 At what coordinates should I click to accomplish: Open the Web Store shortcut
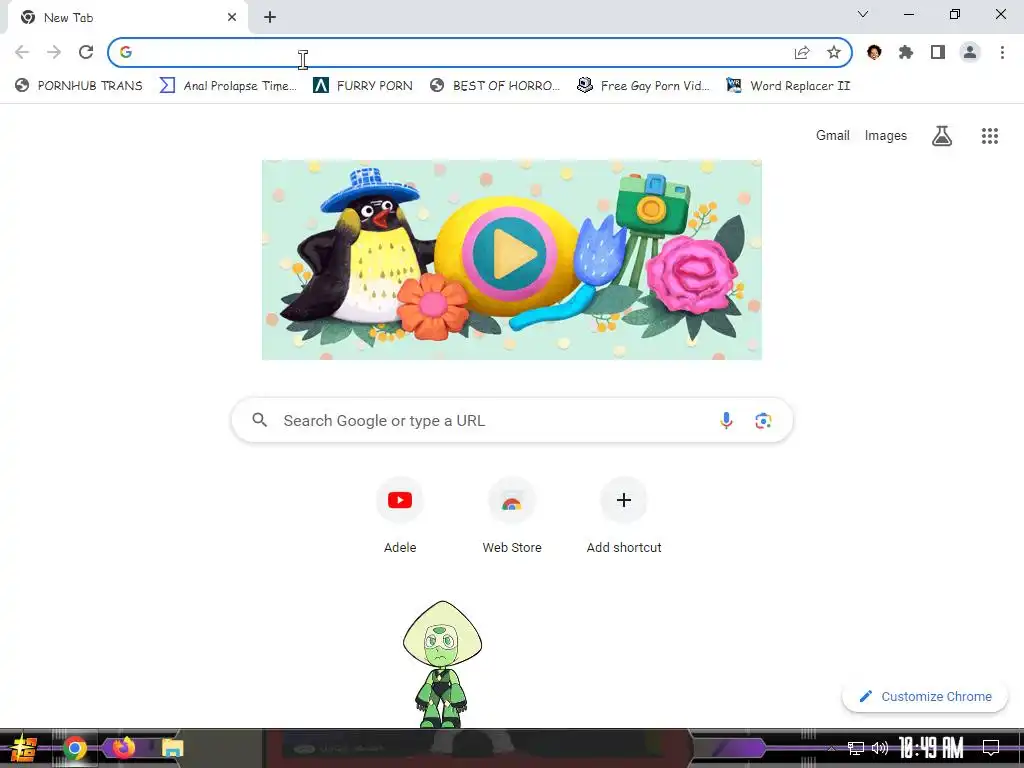512,515
